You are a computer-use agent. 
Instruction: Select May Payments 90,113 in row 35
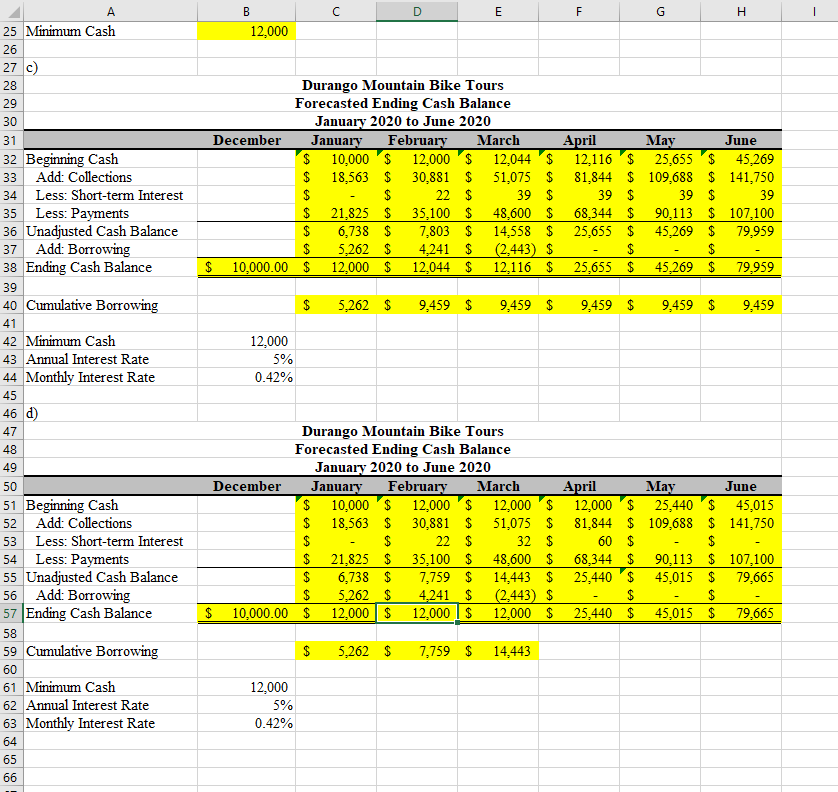point(660,213)
